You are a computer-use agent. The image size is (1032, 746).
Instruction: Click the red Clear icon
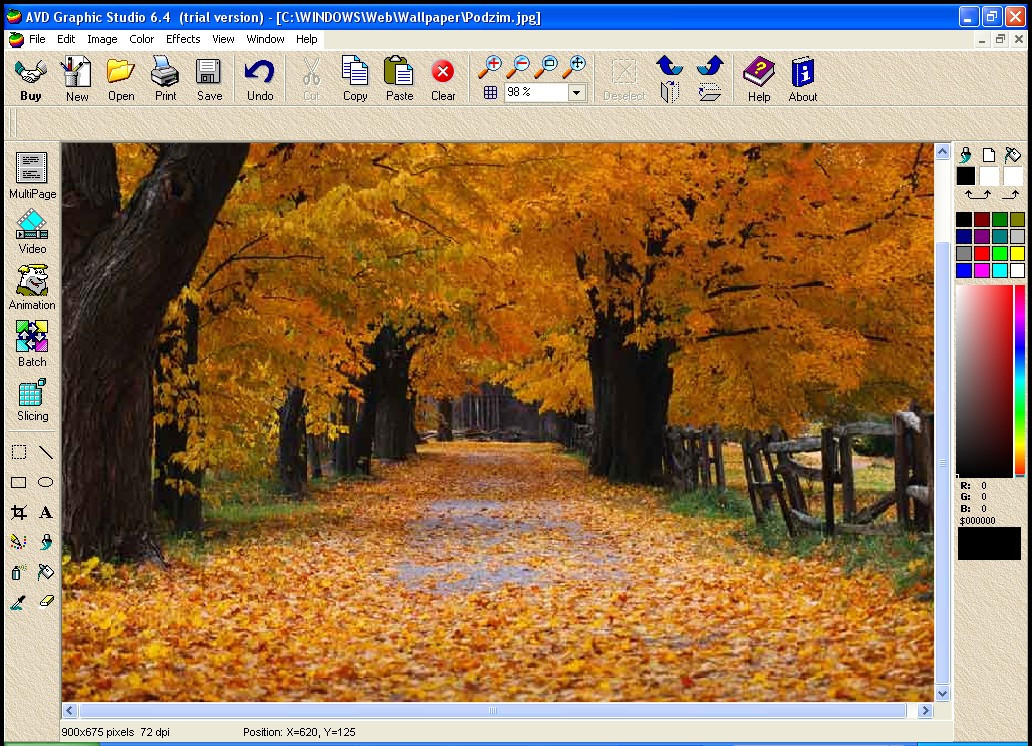[443, 79]
